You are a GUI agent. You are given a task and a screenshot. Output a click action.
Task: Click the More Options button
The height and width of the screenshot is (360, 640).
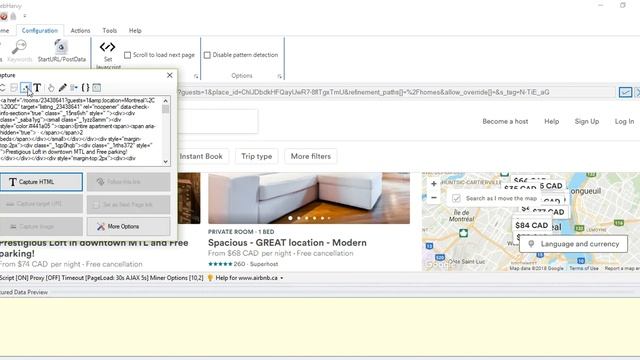coord(129,227)
